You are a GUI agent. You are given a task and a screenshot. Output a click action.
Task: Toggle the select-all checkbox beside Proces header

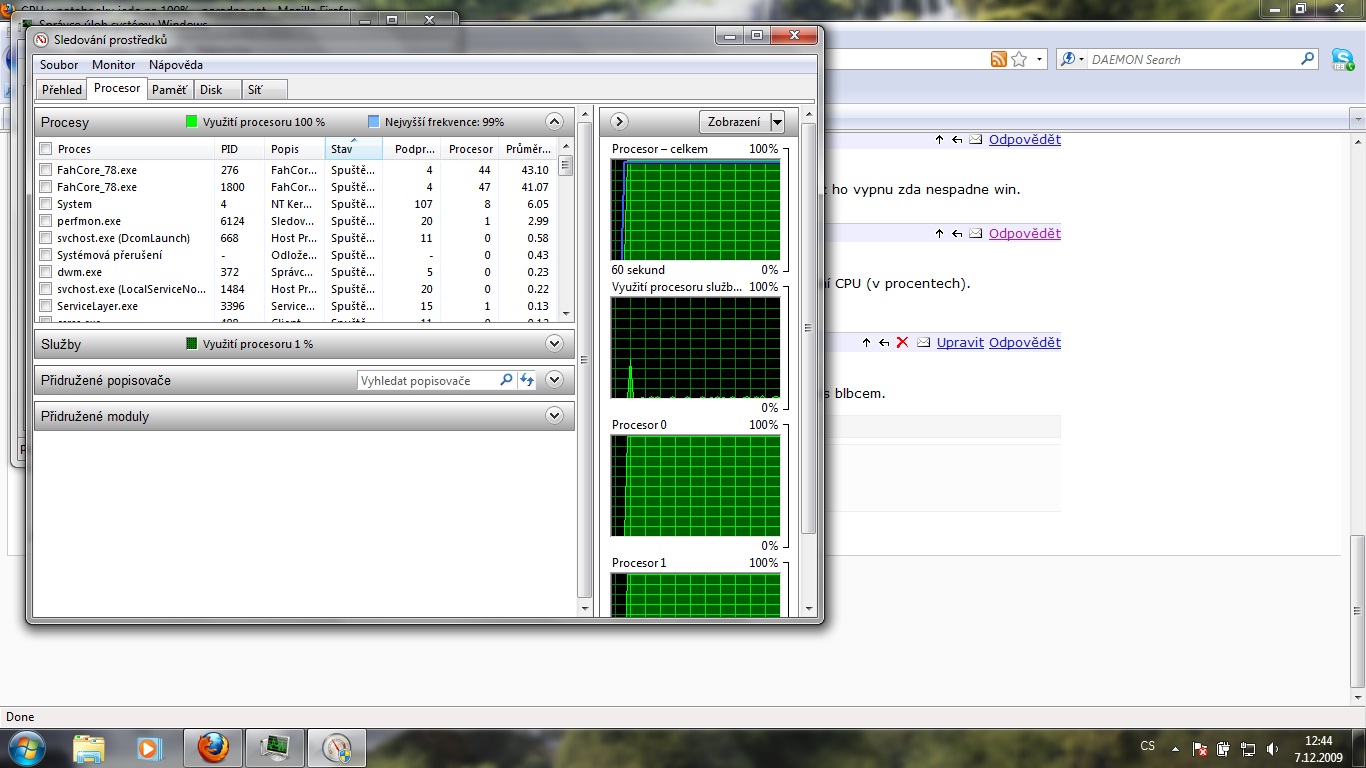45,149
